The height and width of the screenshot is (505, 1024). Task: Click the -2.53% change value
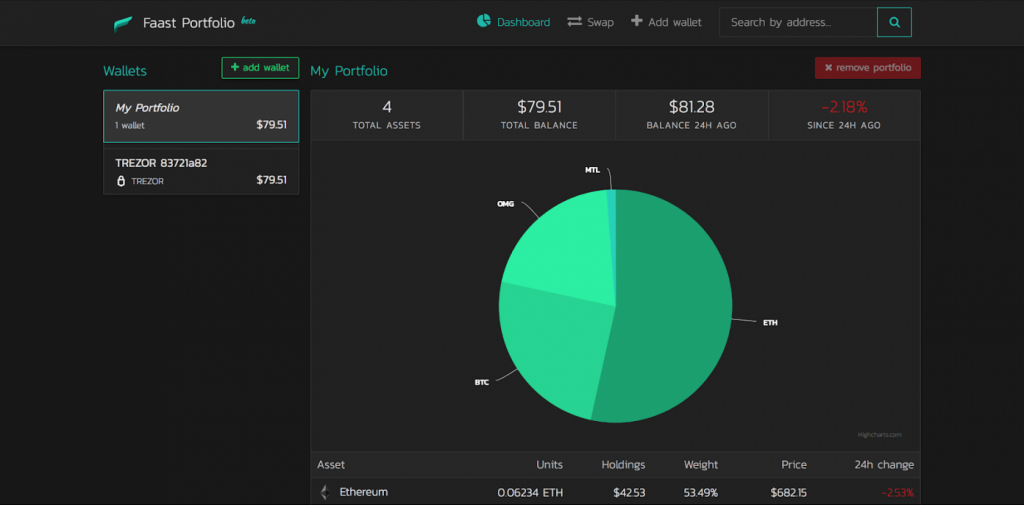(x=897, y=493)
